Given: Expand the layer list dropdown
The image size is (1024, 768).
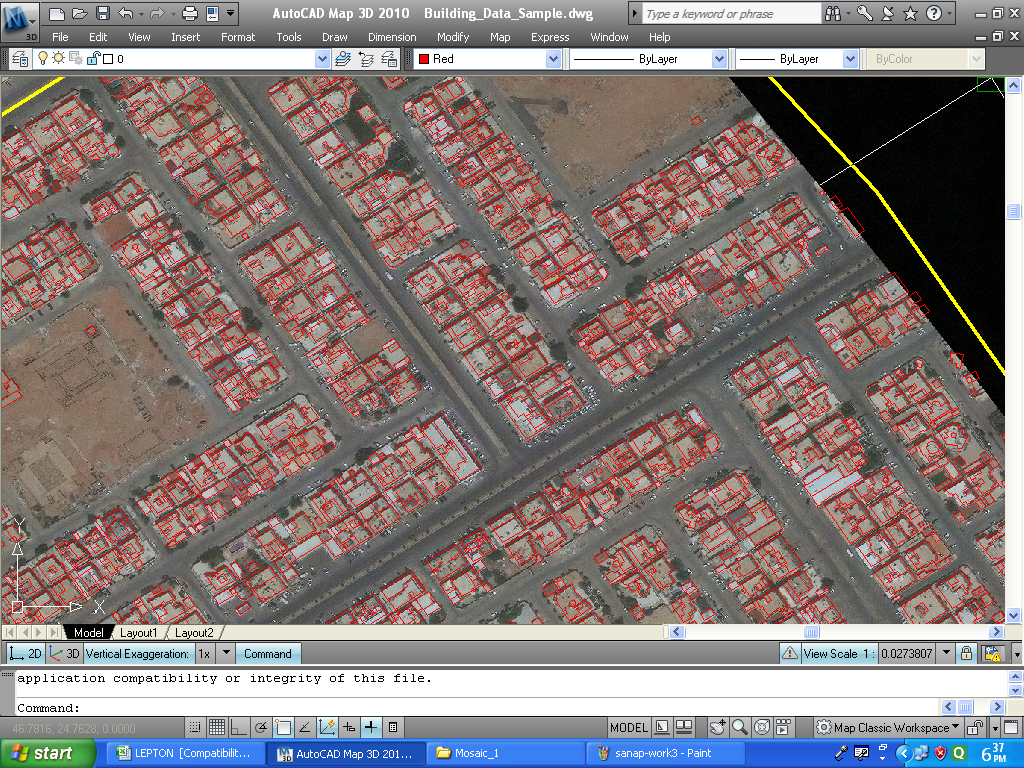Looking at the screenshot, I should pyautogui.click(x=322, y=59).
